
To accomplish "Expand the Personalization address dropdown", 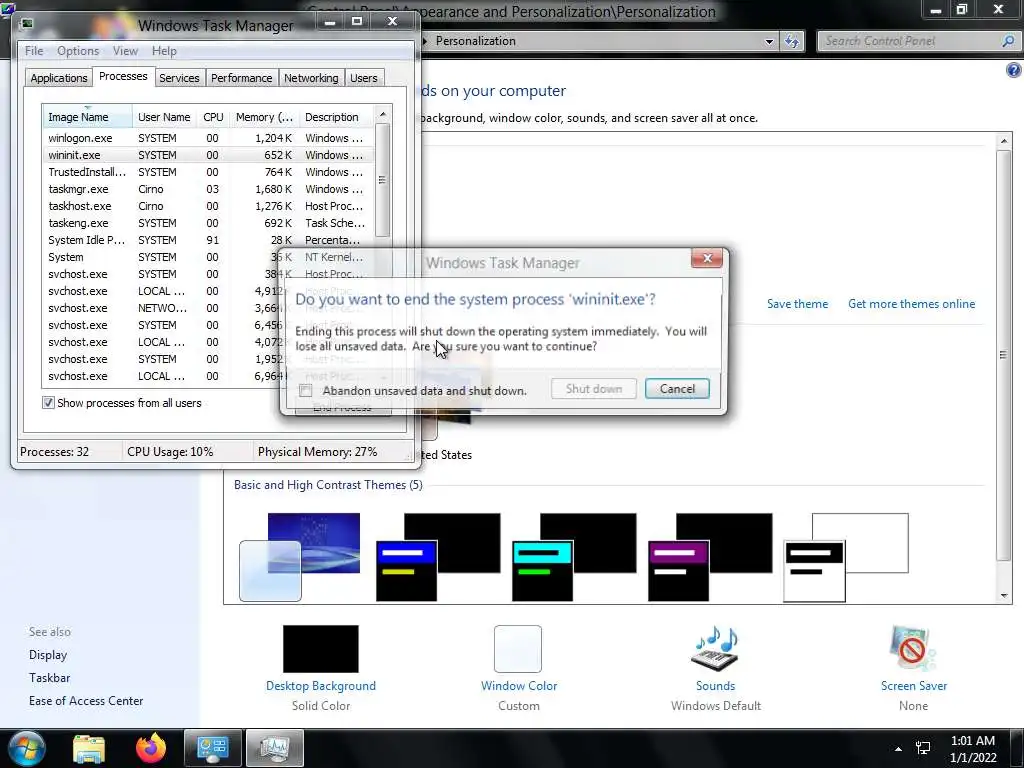I will [769, 41].
